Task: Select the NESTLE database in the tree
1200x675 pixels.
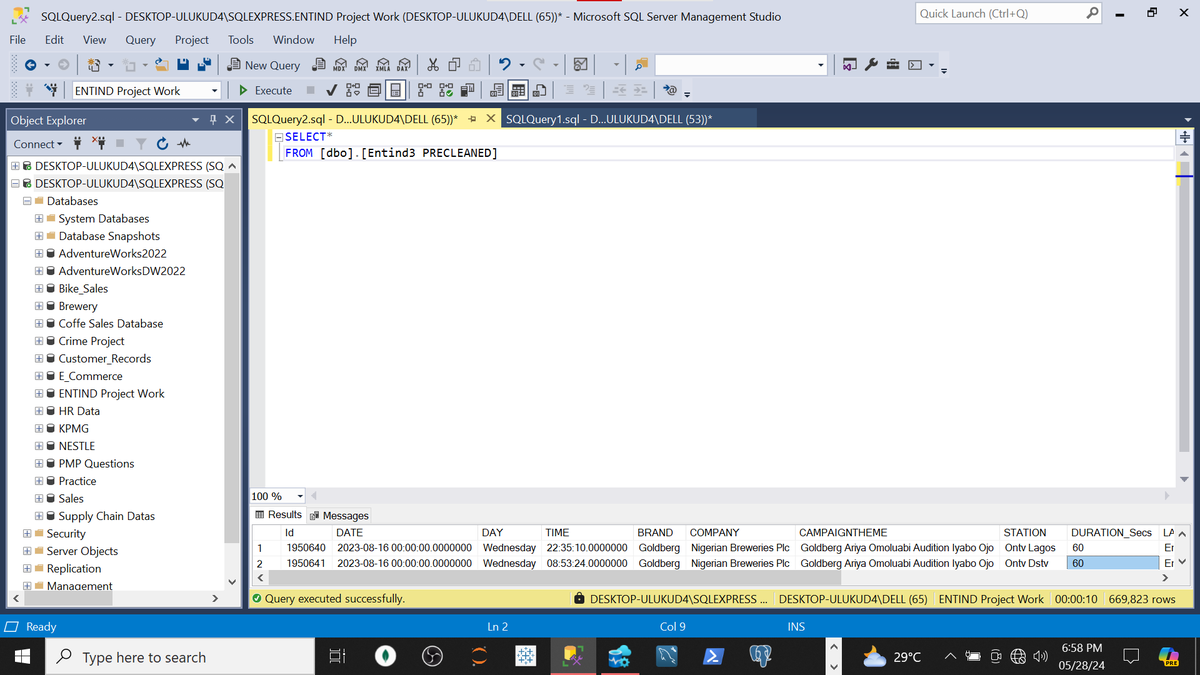Action: pyautogui.click(x=77, y=446)
